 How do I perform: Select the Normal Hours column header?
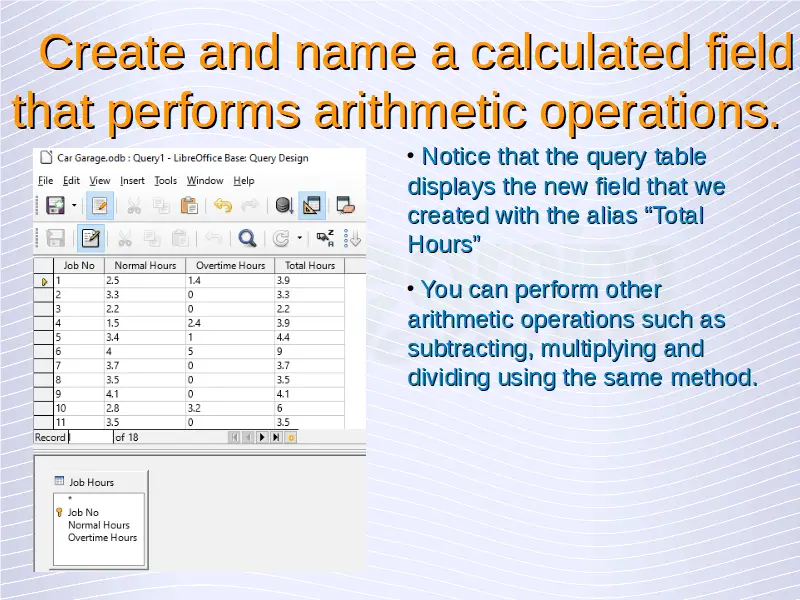click(x=145, y=265)
